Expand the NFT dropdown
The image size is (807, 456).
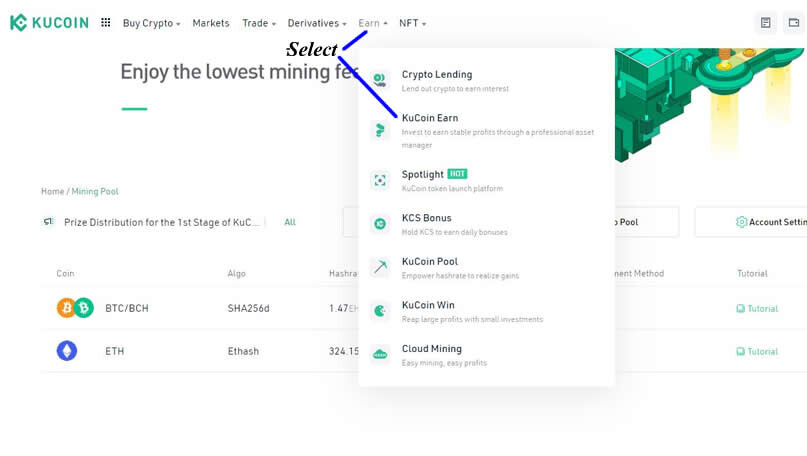[x=412, y=23]
